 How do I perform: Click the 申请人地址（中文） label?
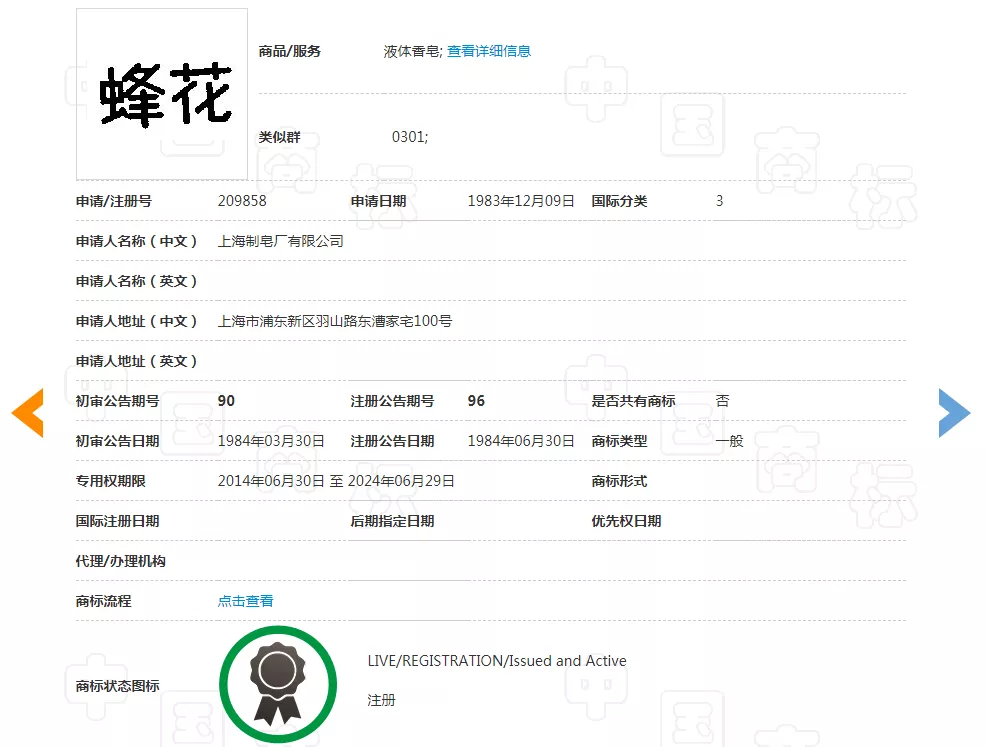137,321
